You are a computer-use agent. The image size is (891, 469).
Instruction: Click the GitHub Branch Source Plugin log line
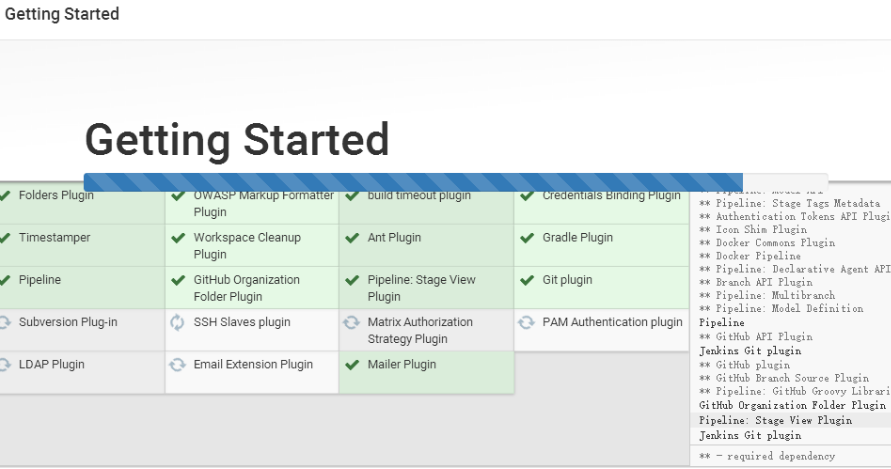[x=790, y=378]
